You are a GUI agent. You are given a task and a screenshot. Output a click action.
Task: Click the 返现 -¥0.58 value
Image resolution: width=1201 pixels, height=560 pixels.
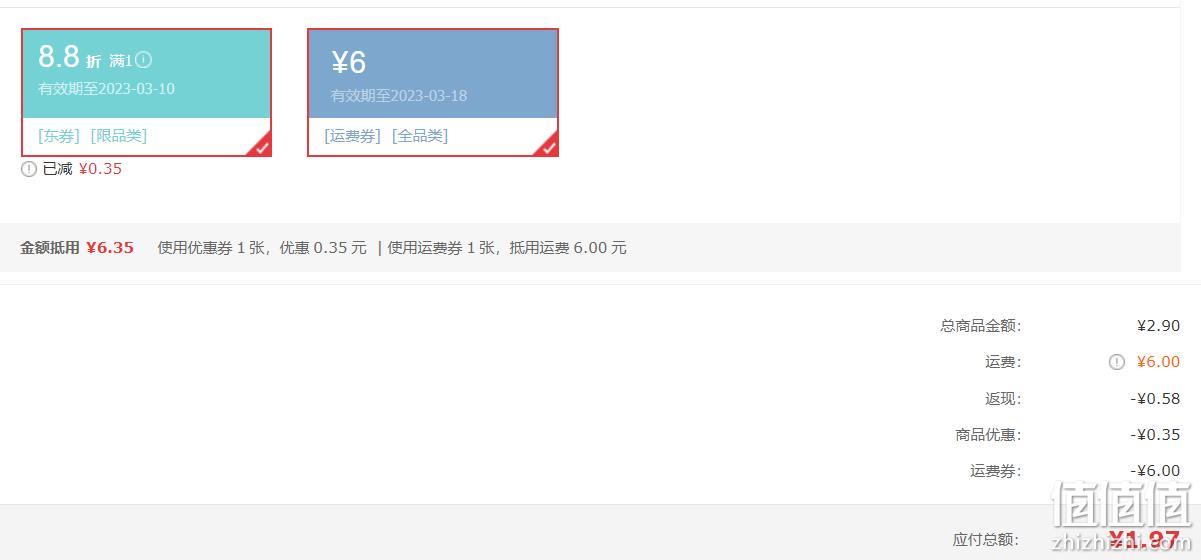1155,398
